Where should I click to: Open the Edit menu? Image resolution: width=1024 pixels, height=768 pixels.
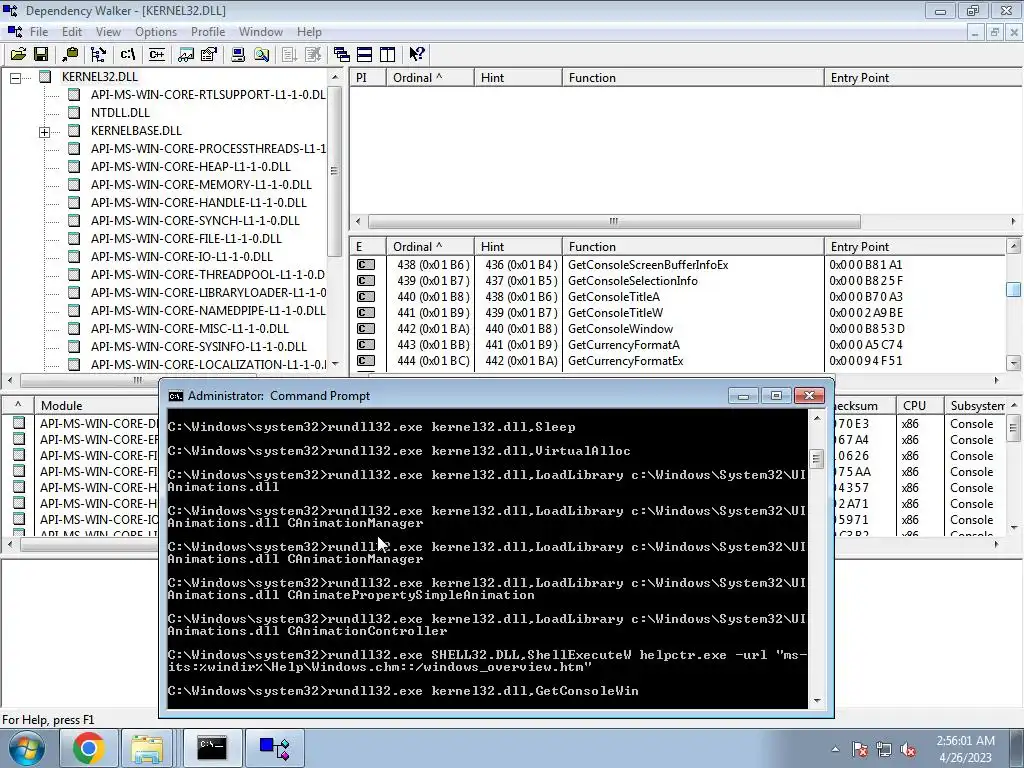(x=72, y=31)
